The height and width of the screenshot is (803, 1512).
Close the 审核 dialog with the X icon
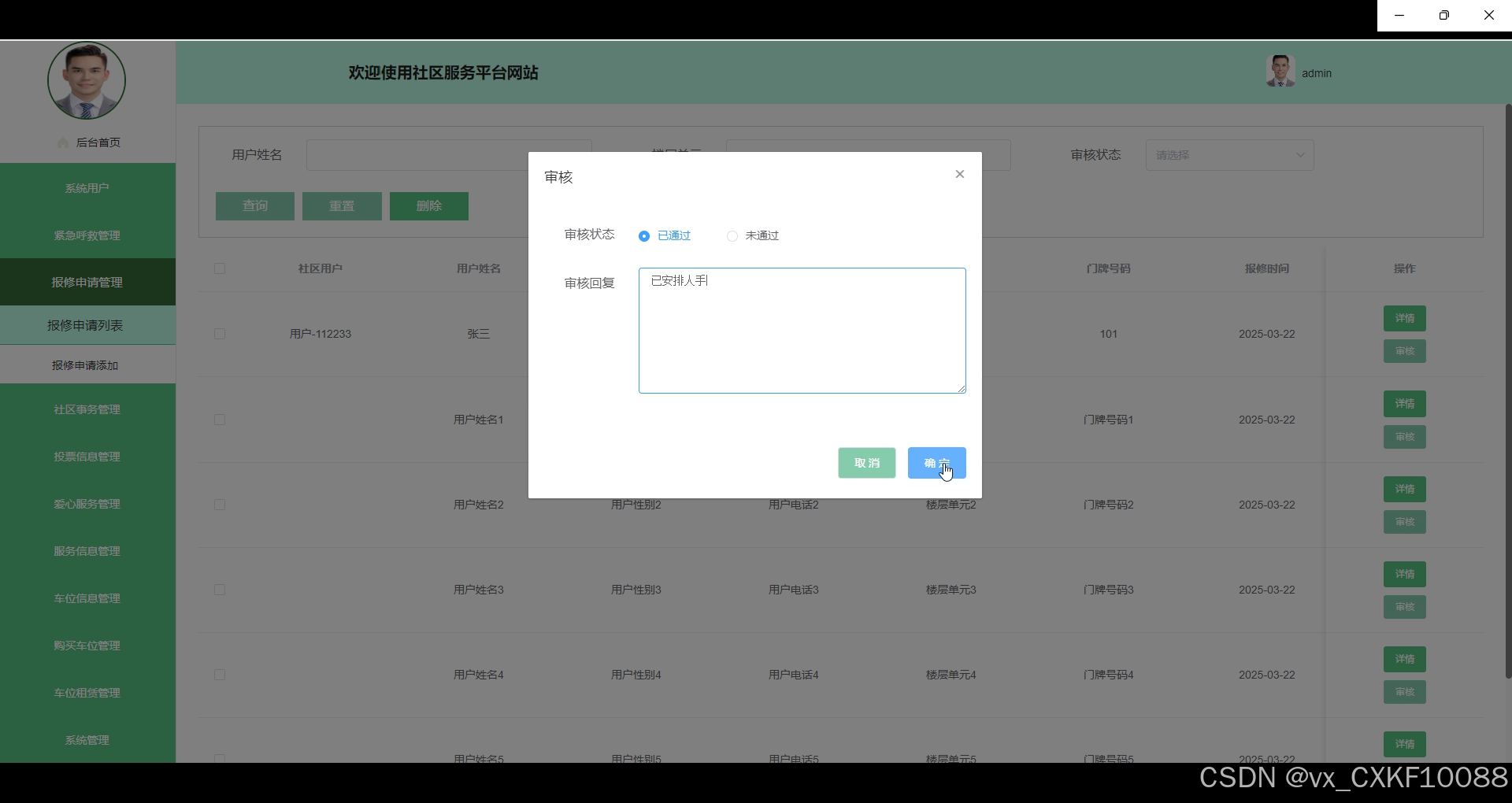(959, 174)
